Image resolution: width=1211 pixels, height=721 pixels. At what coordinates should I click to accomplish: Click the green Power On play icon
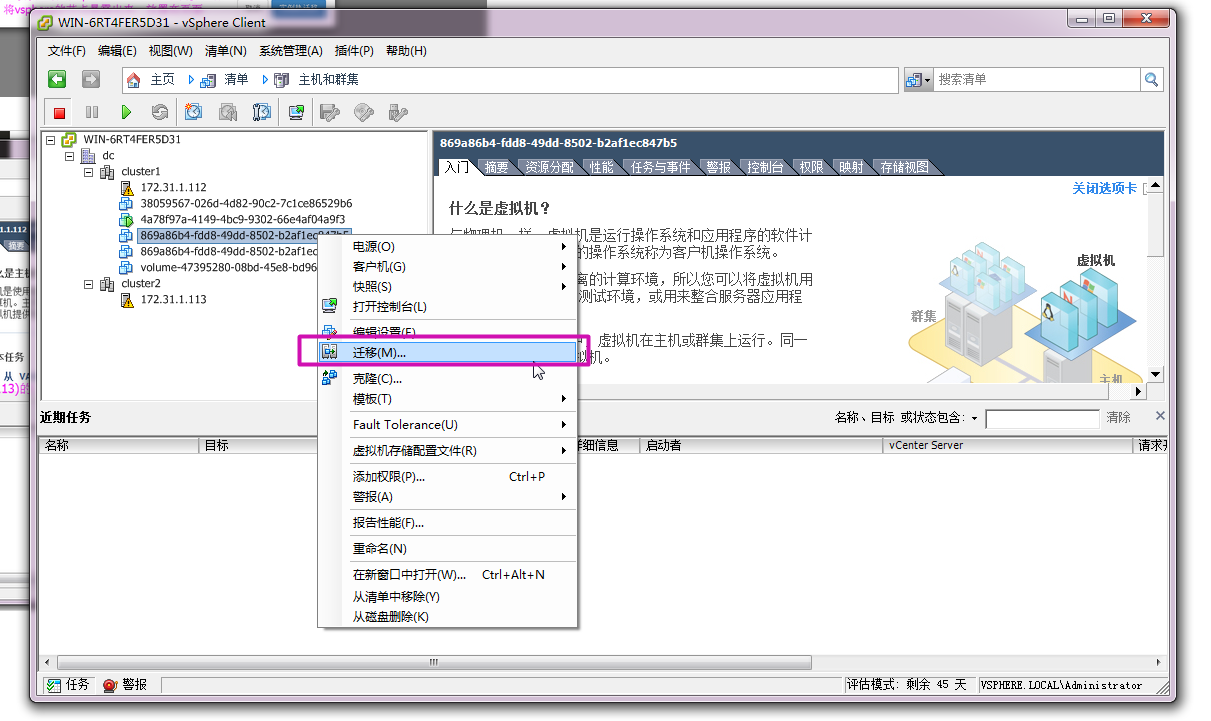pyautogui.click(x=126, y=113)
